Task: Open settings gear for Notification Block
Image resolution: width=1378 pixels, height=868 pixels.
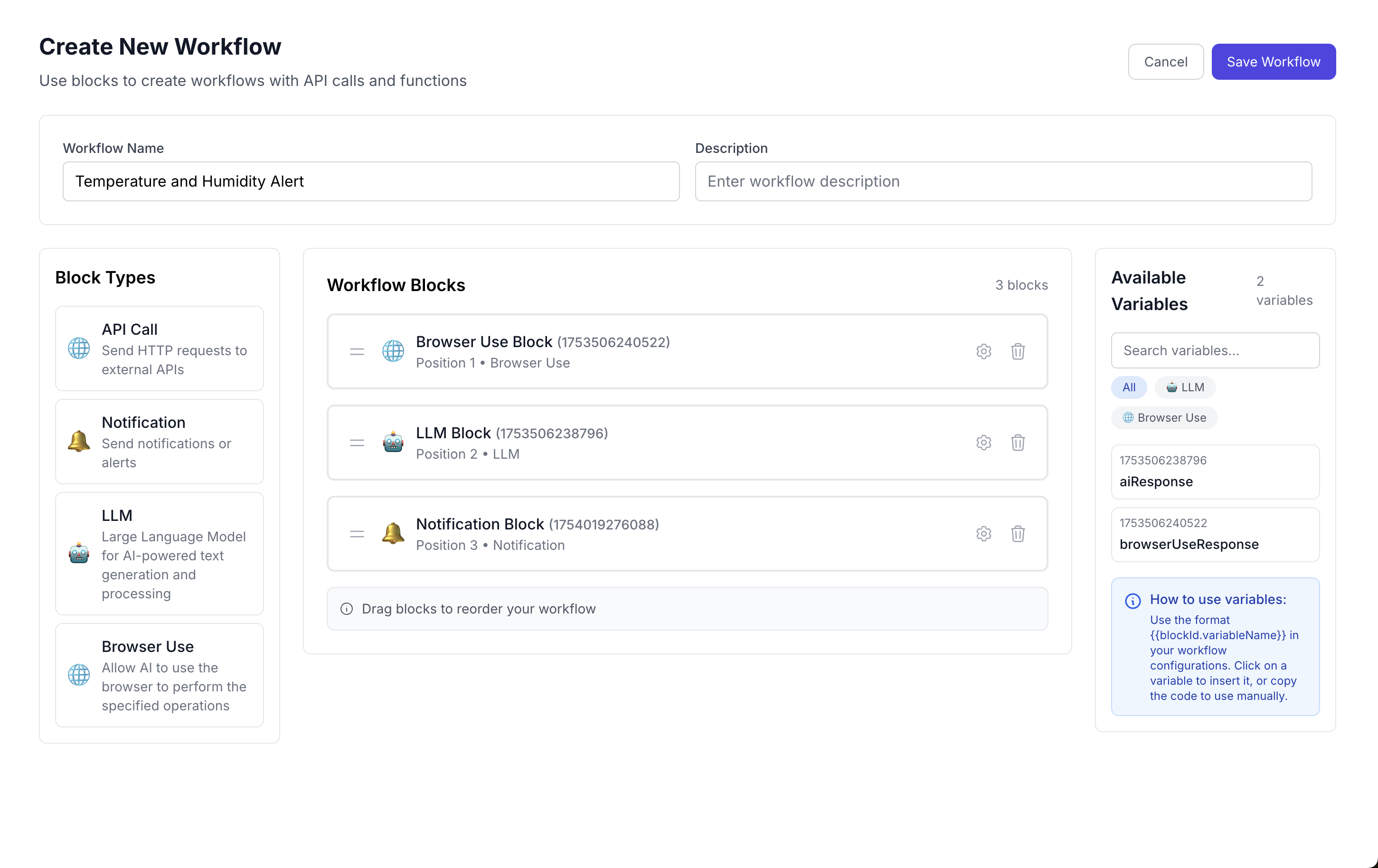Action: coord(983,534)
